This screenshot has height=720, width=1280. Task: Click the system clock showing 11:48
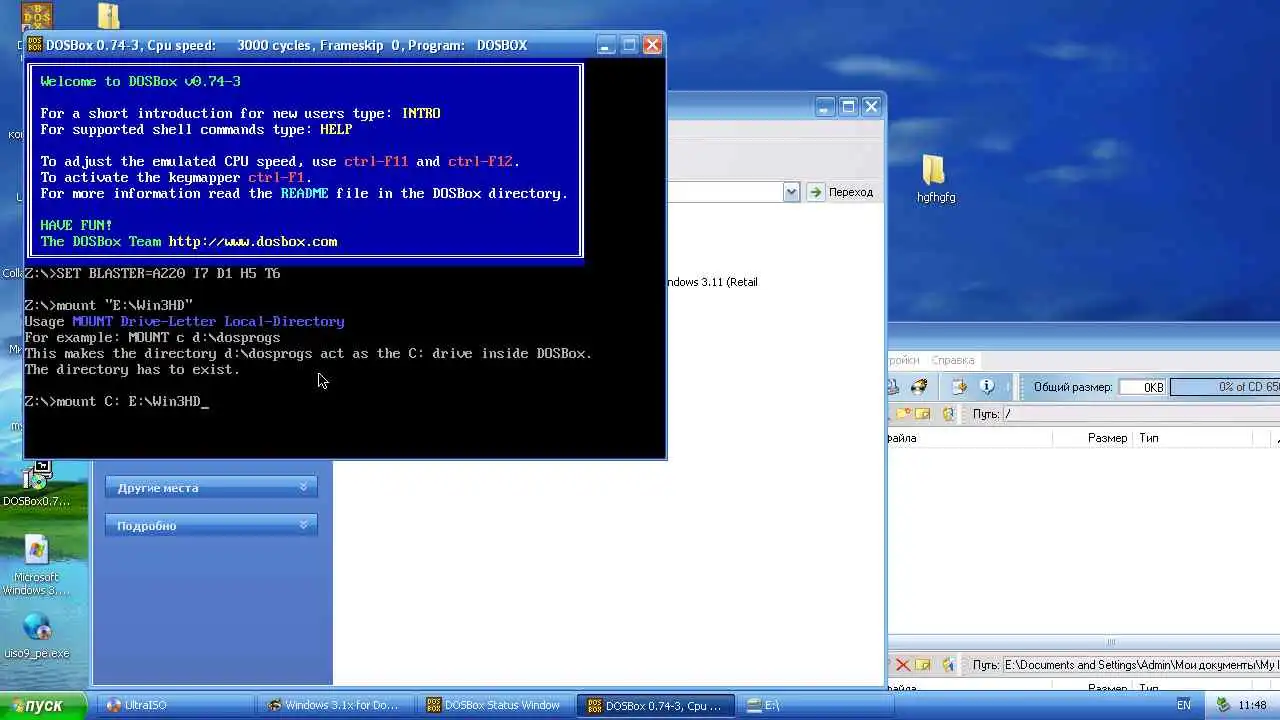click(x=1253, y=705)
